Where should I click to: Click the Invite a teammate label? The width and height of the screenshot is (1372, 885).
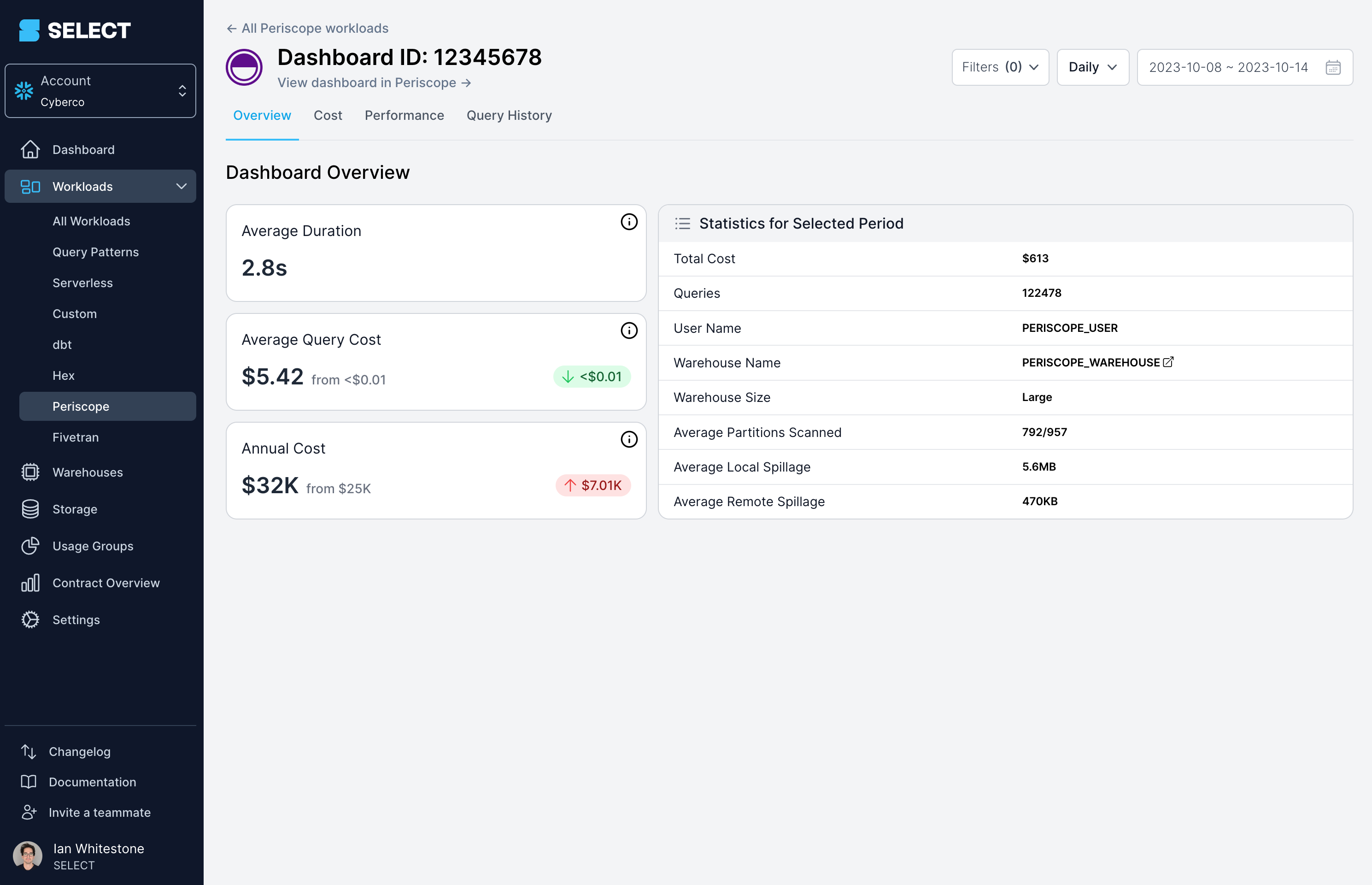pos(100,813)
